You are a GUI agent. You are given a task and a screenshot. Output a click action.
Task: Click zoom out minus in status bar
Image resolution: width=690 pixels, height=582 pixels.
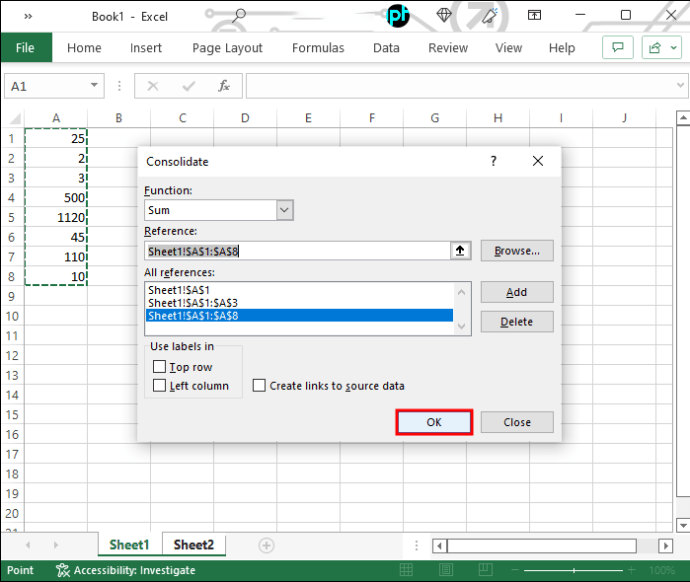[x=515, y=570]
